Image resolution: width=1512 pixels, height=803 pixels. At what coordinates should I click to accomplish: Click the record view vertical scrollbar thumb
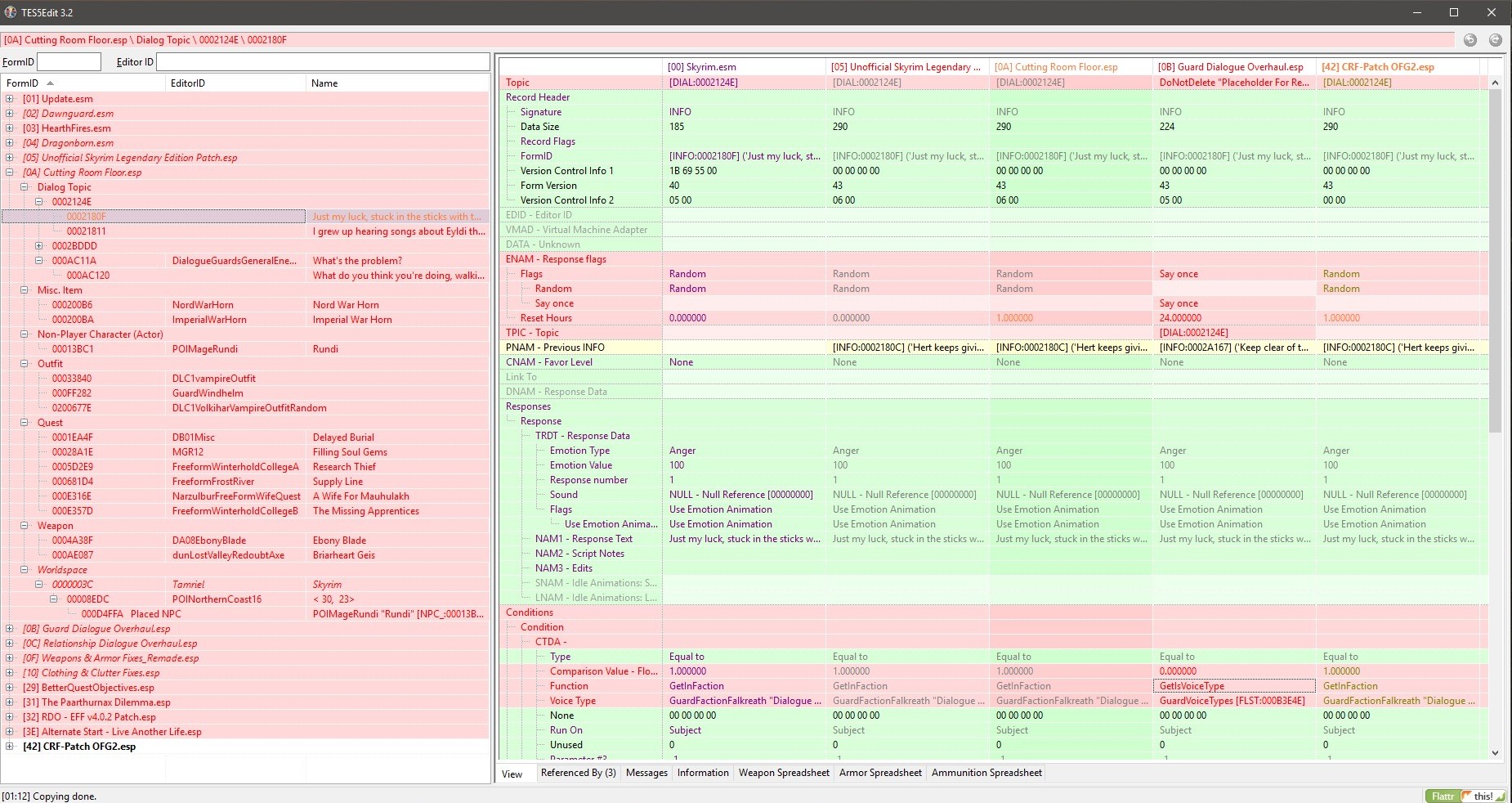click(1495, 261)
